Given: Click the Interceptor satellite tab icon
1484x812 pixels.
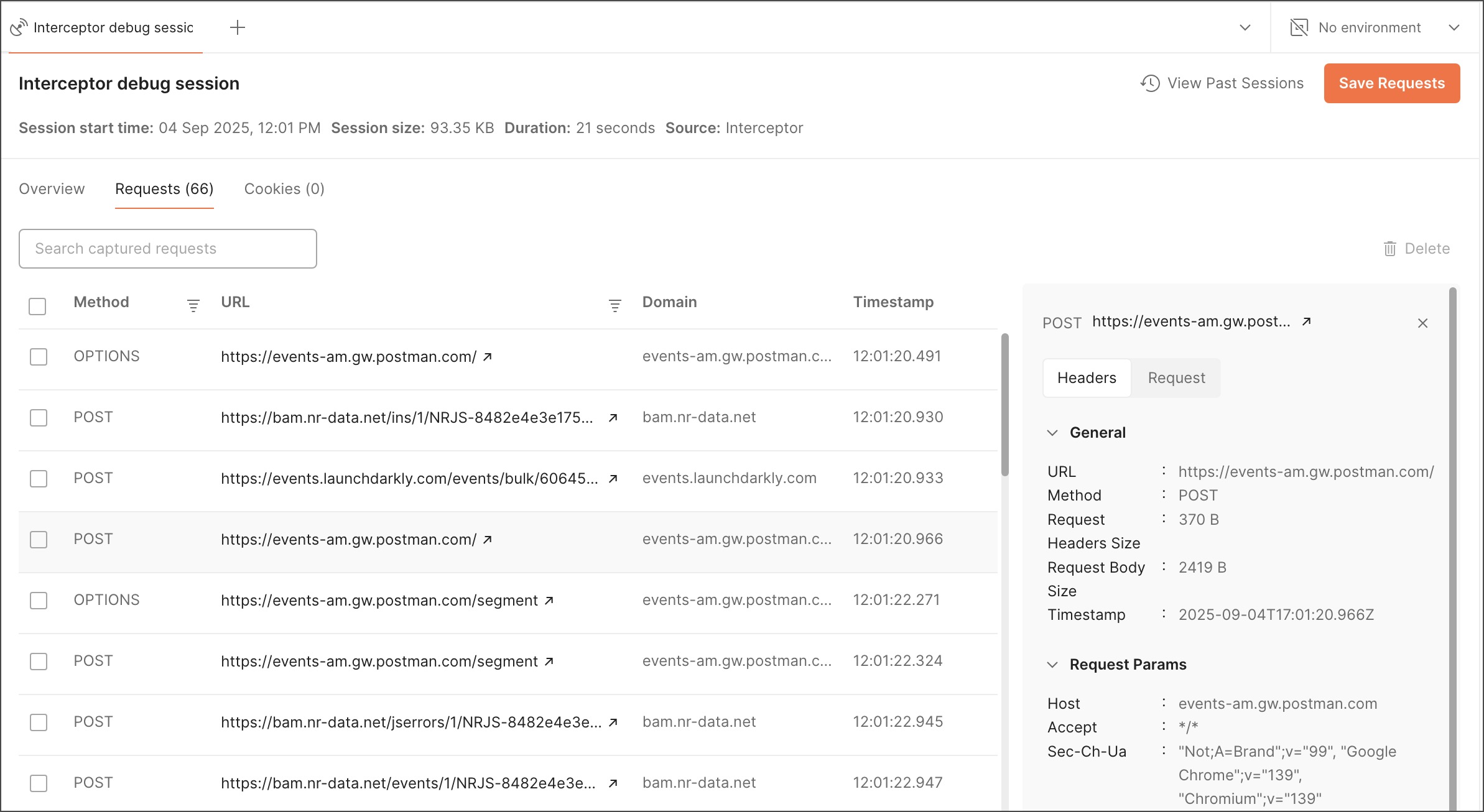Looking at the screenshot, I should [x=19, y=27].
